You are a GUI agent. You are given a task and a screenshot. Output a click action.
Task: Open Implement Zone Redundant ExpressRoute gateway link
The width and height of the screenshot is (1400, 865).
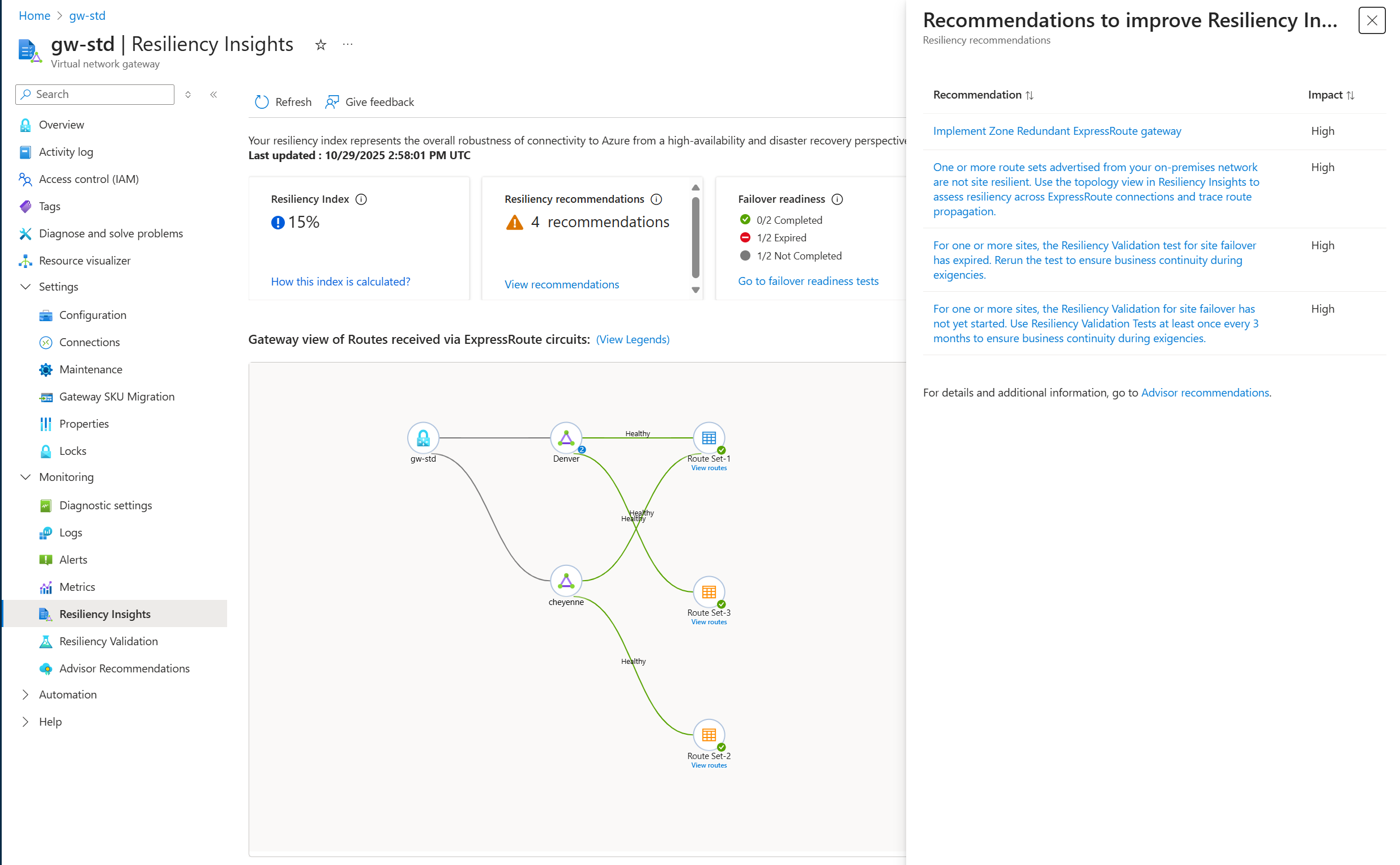[x=1057, y=131]
